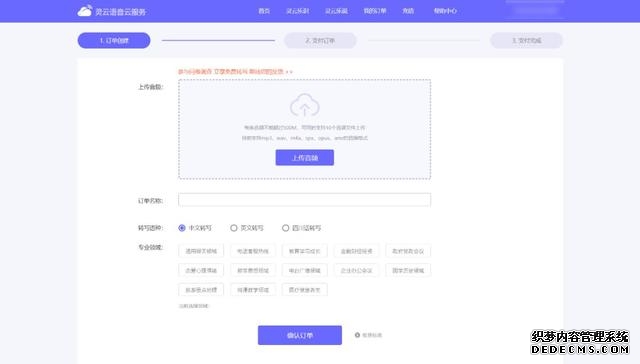Image resolution: width=640 pixels, height=364 pixels.
Task: Click step 1 订单创建 pill
Action: [114, 40]
